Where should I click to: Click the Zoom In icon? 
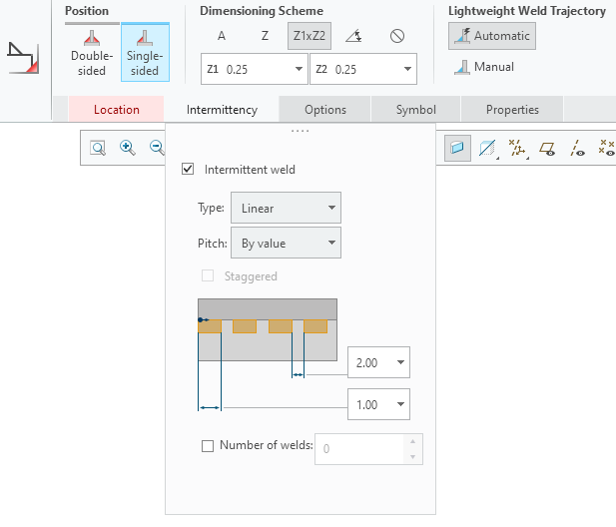(x=127, y=148)
